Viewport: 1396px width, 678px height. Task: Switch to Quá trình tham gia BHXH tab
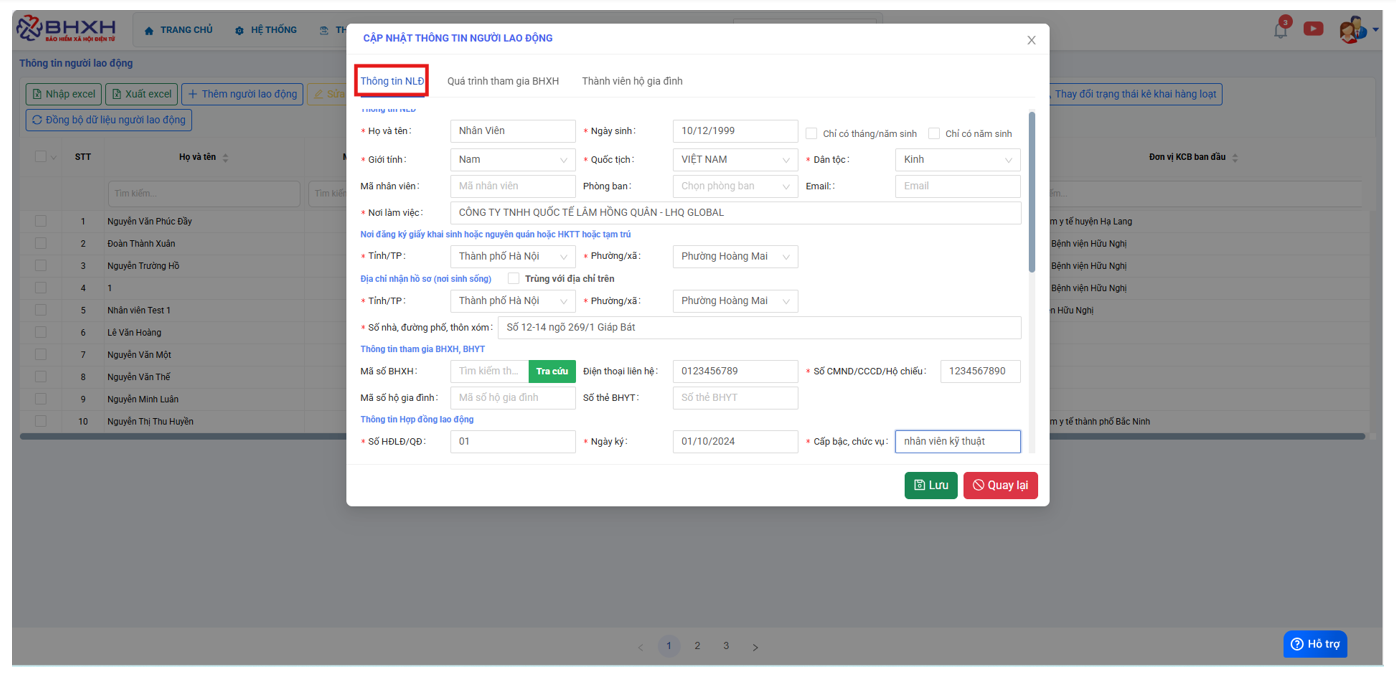[503, 81]
